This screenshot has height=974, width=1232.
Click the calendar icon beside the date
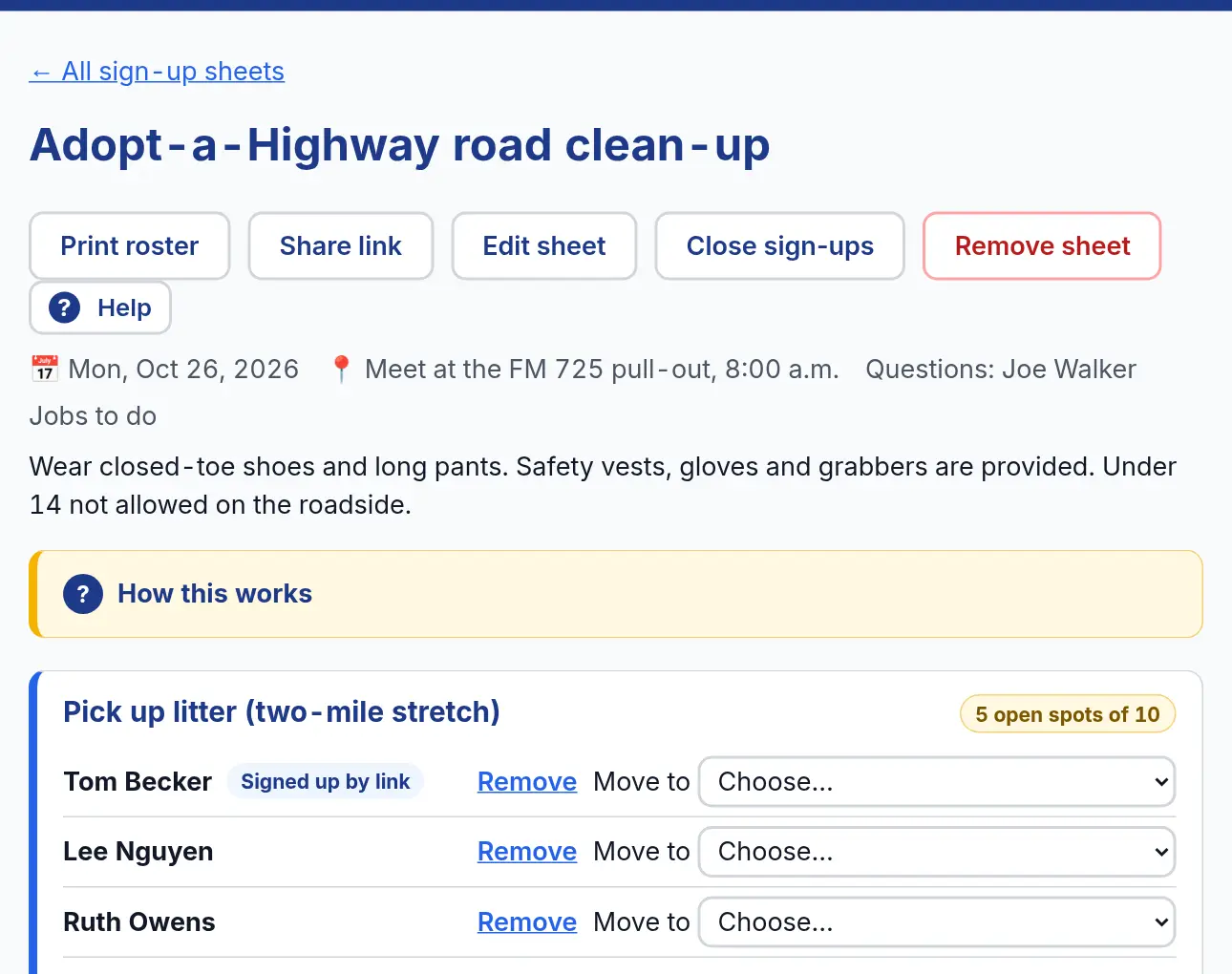pos(44,369)
